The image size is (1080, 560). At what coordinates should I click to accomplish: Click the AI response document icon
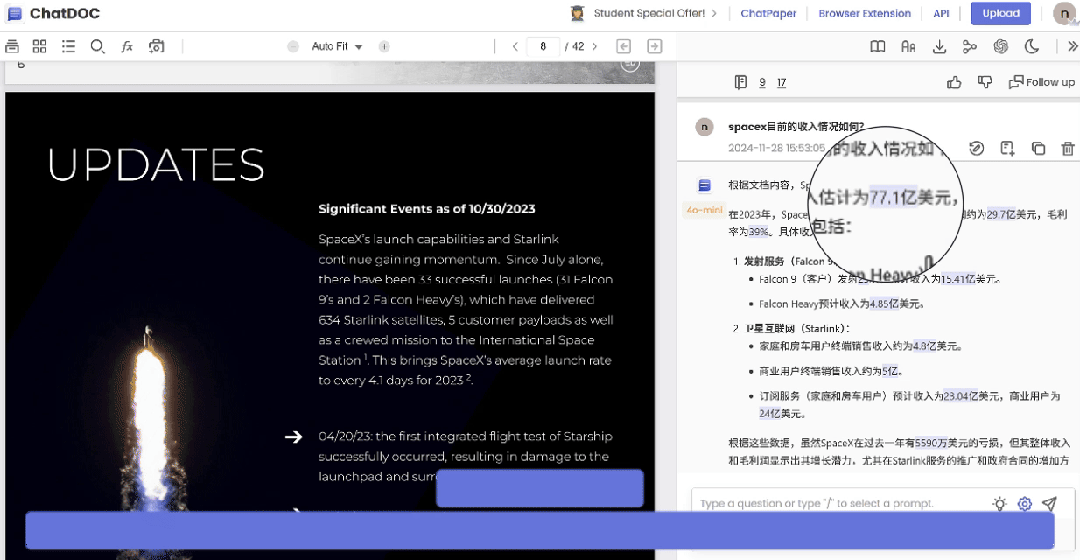pyautogui.click(x=704, y=185)
